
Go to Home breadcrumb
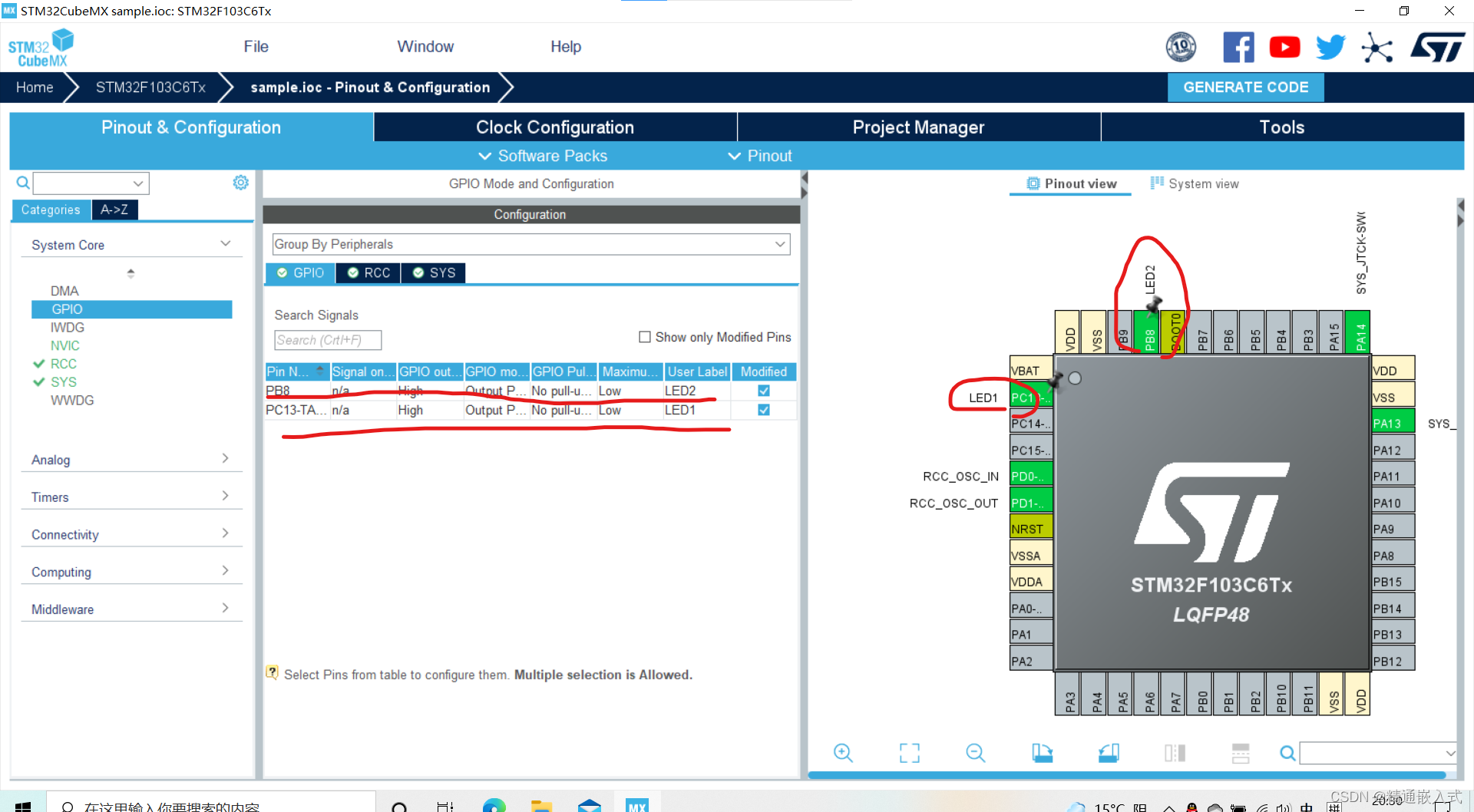pos(35,87)
